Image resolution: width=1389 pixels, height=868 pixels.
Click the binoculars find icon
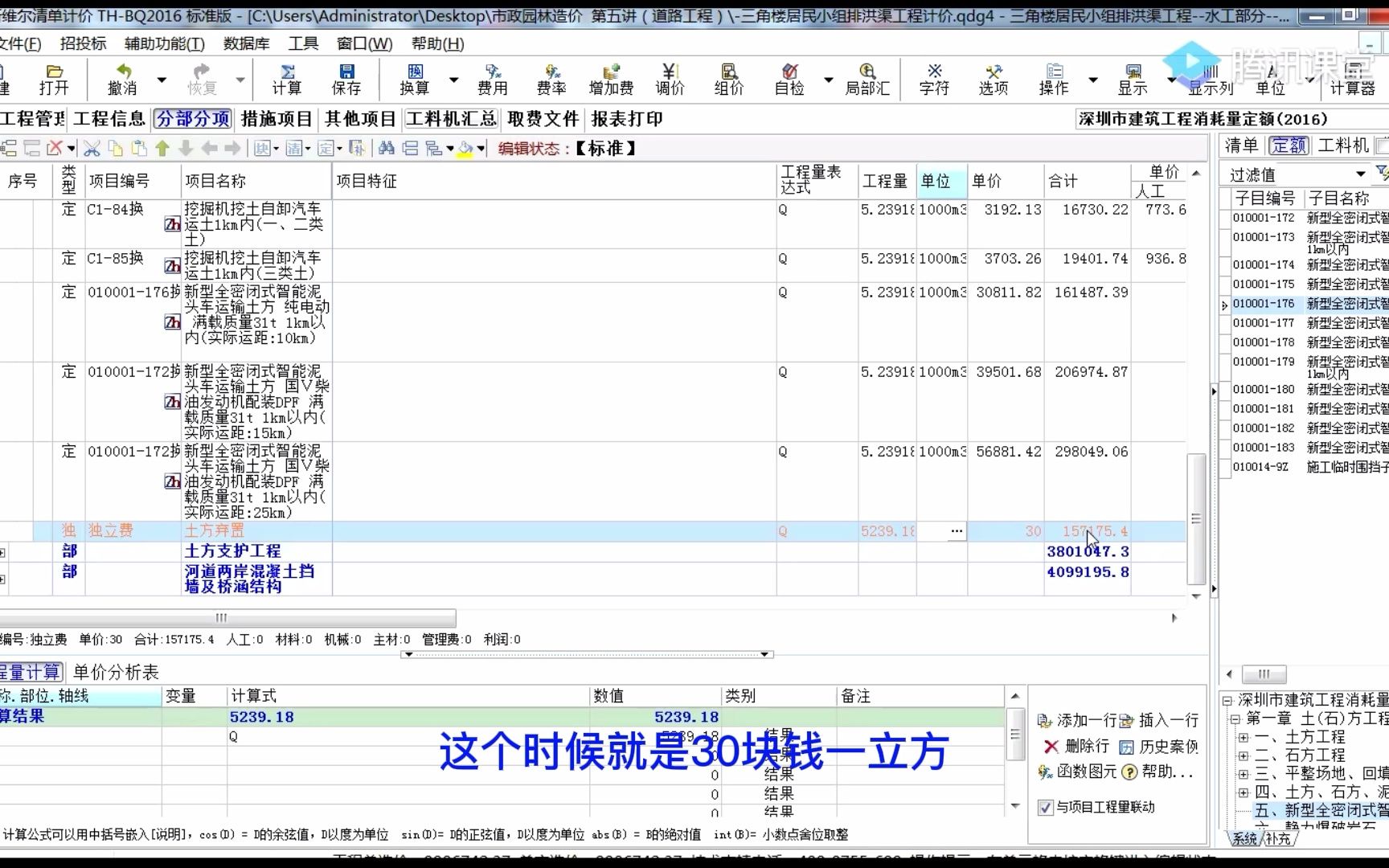[x=387, y=149]
